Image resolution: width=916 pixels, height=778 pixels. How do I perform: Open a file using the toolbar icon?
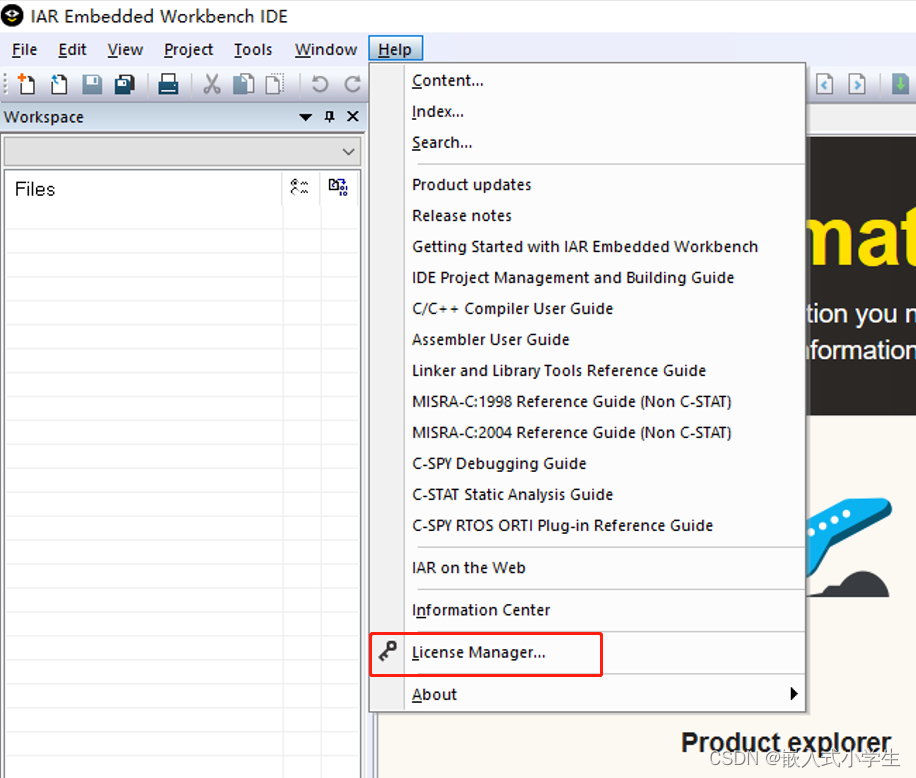(58, 84)
